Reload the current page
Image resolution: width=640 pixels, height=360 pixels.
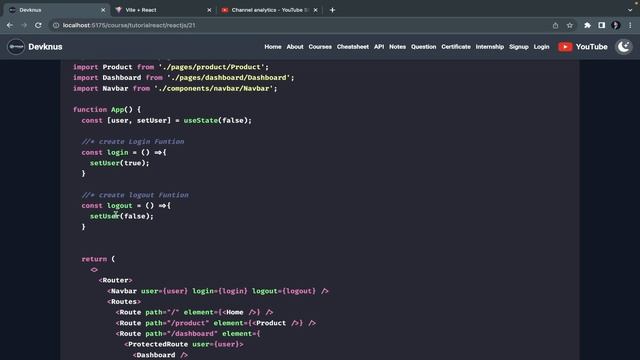click(x=38, y=25)
